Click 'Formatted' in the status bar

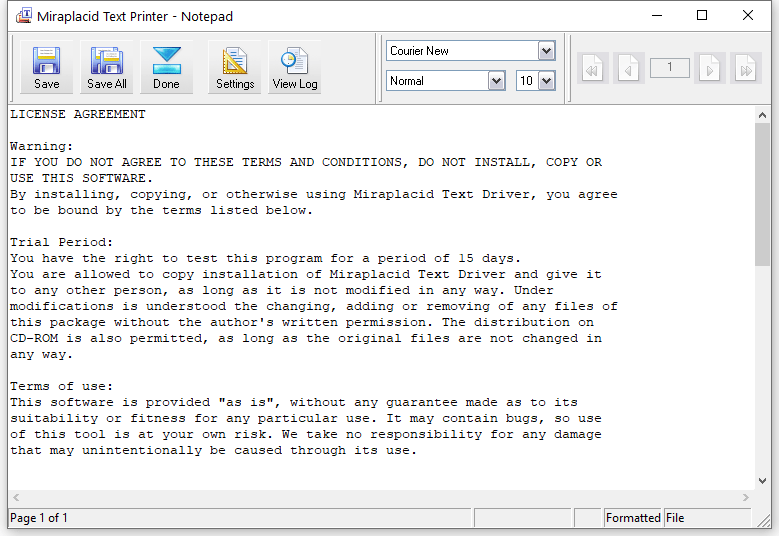pyautogui.click(x=633, y=518)
